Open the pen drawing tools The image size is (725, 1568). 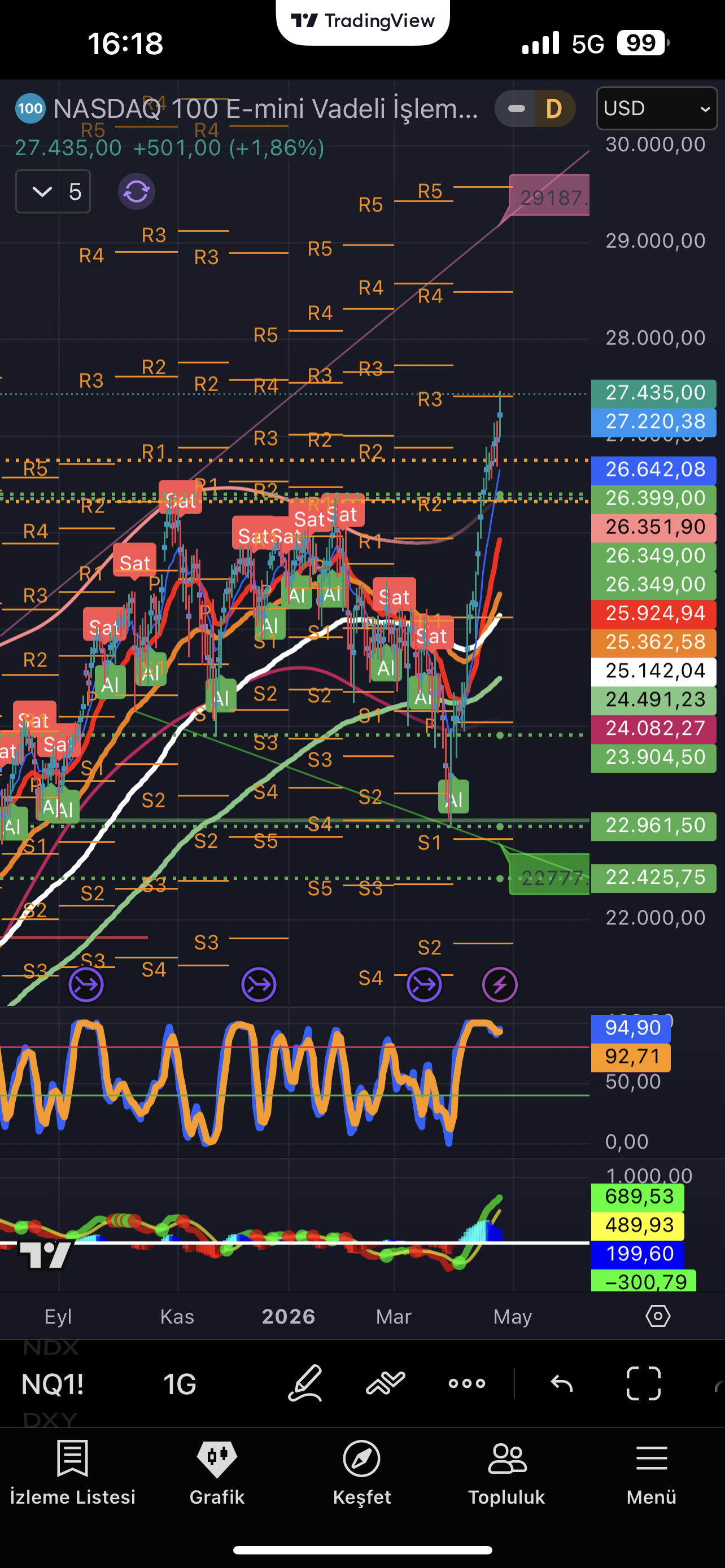pos(305,1383)
